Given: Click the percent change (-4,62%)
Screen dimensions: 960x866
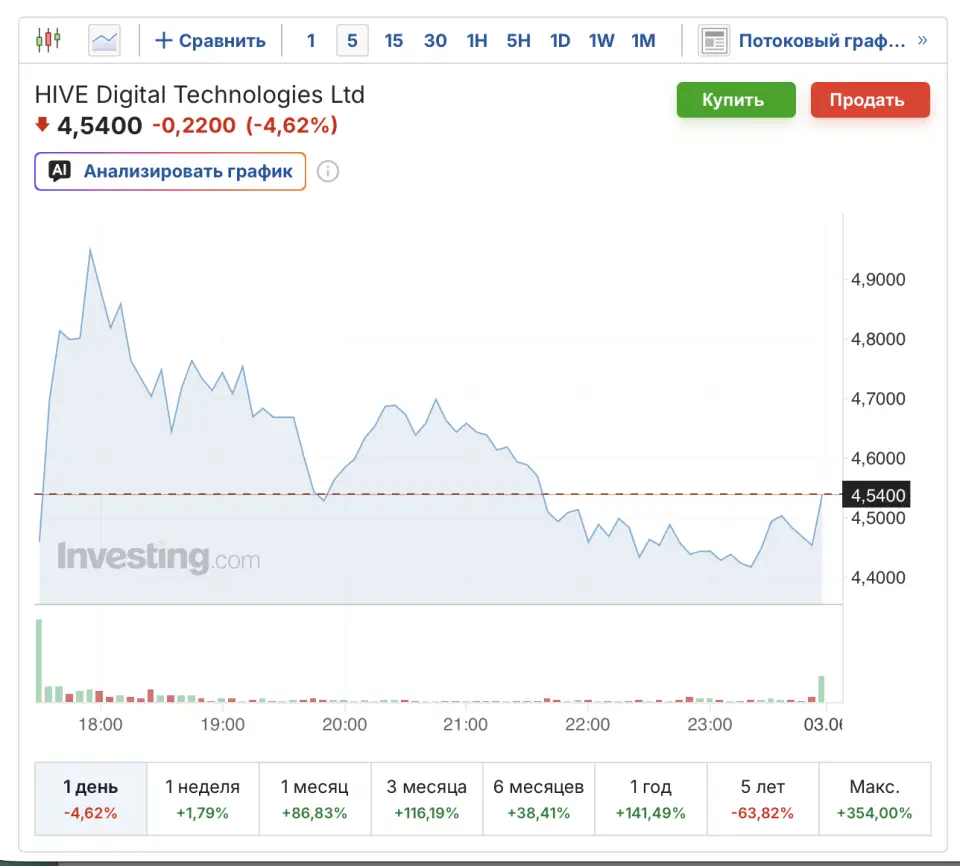Looking at the screenshot, I should click(292, 126).
